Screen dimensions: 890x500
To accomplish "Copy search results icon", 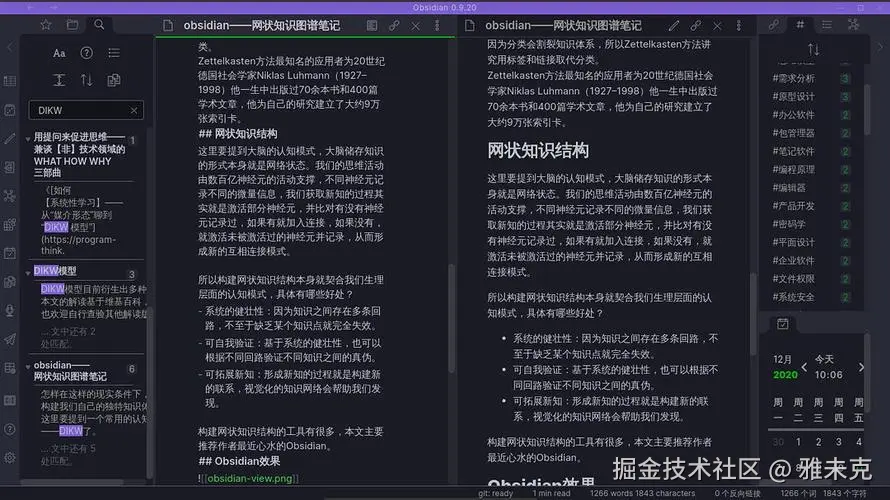I will tap(114, 80).
